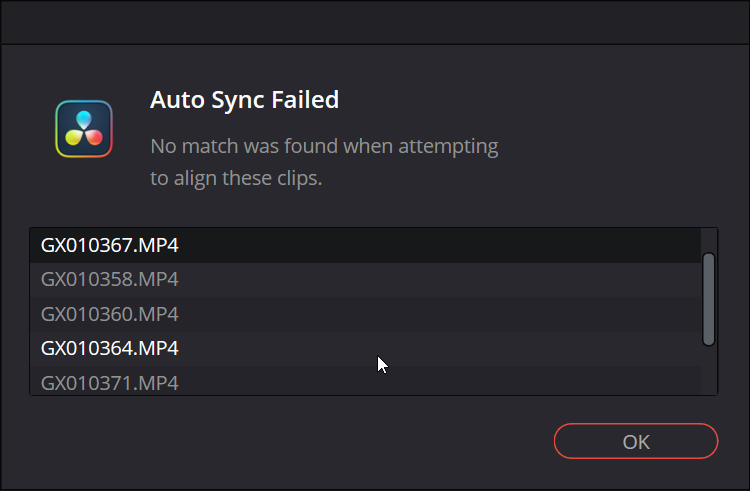Select GX010367.MP4 in the clip list
Viewport: 750px width, 491px height.
(365, 245)
